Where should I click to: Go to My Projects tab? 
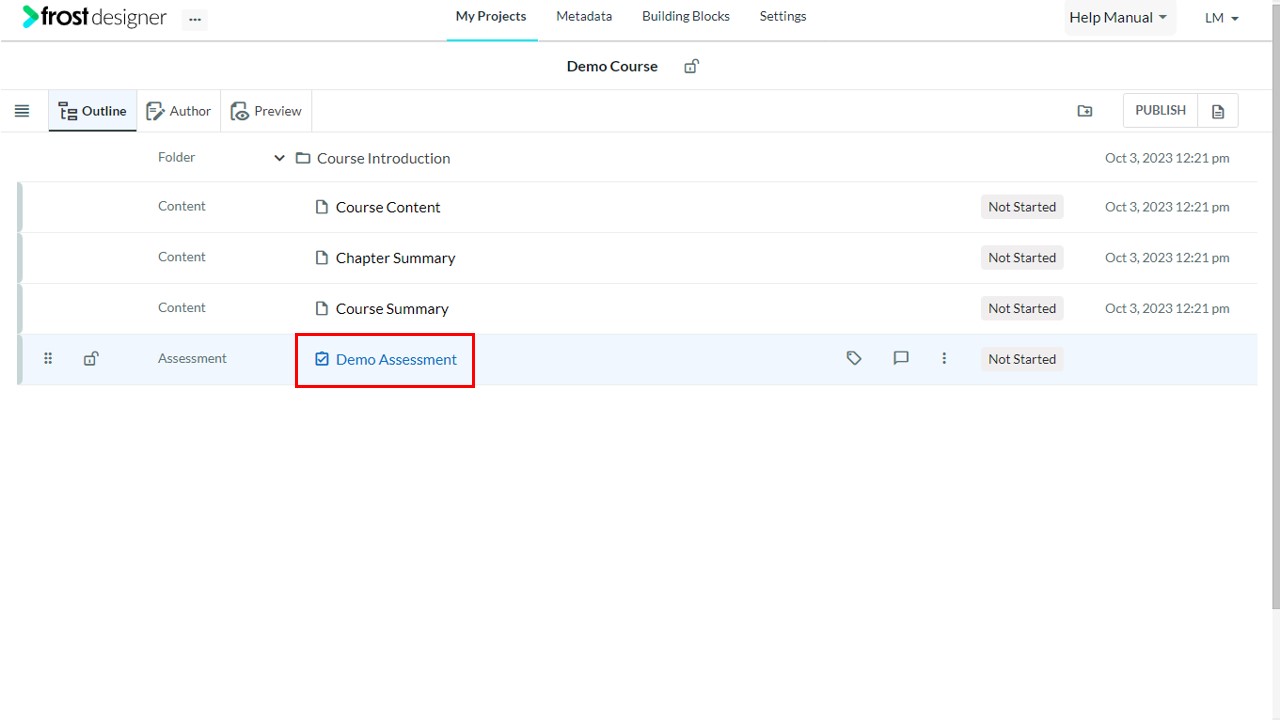(491, 17)
